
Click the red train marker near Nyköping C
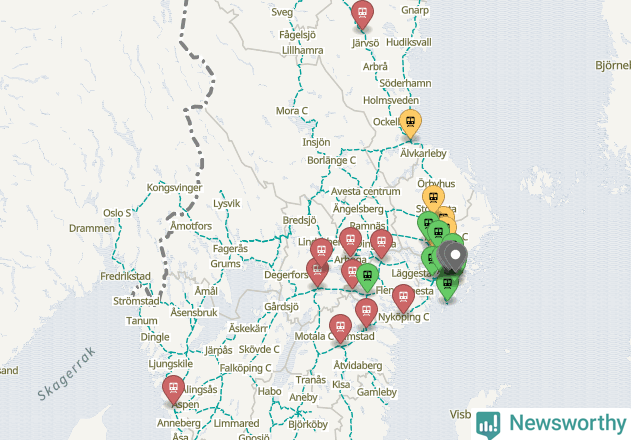tap(366, 311)
